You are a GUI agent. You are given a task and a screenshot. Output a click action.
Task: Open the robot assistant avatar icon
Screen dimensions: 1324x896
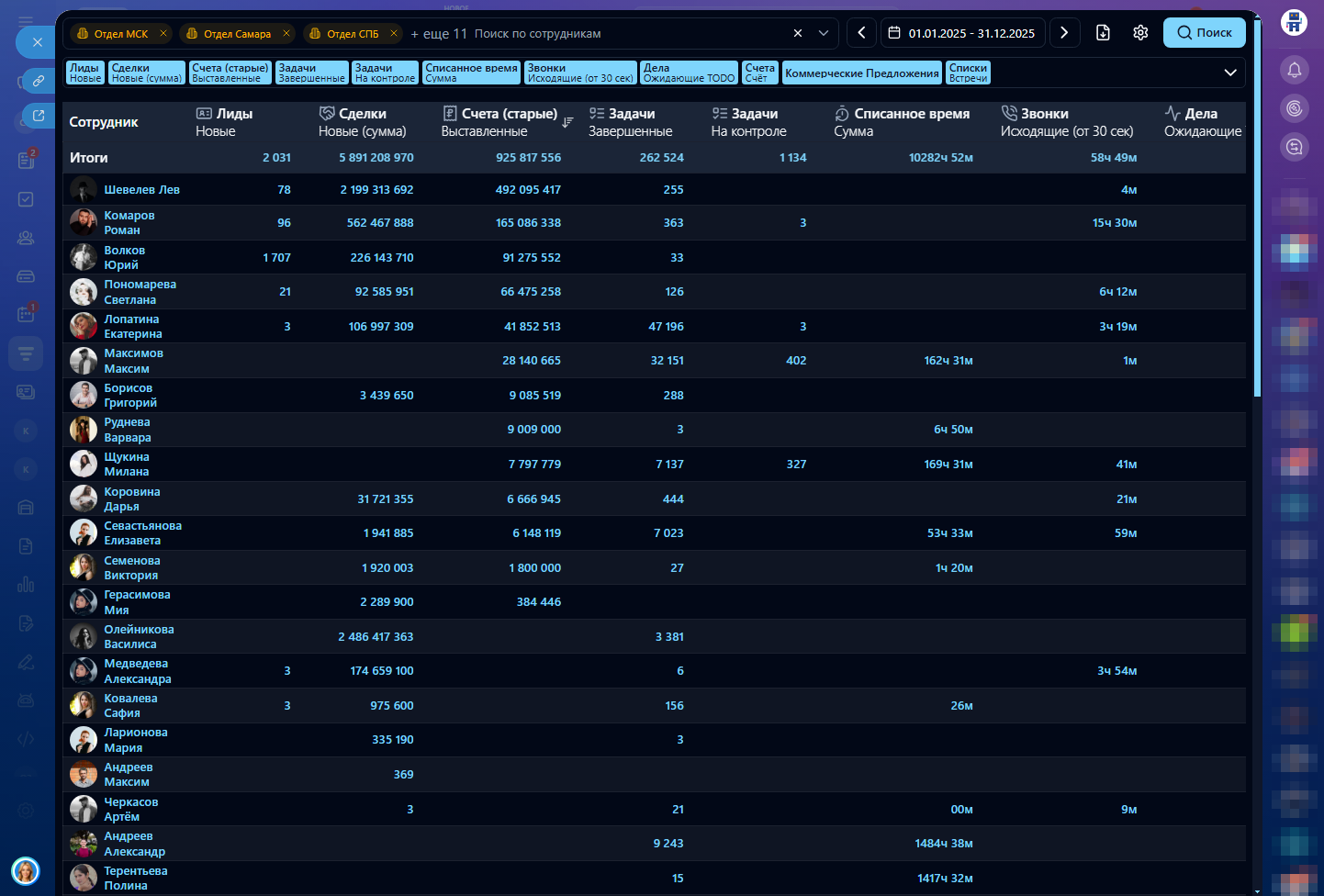1294,22
